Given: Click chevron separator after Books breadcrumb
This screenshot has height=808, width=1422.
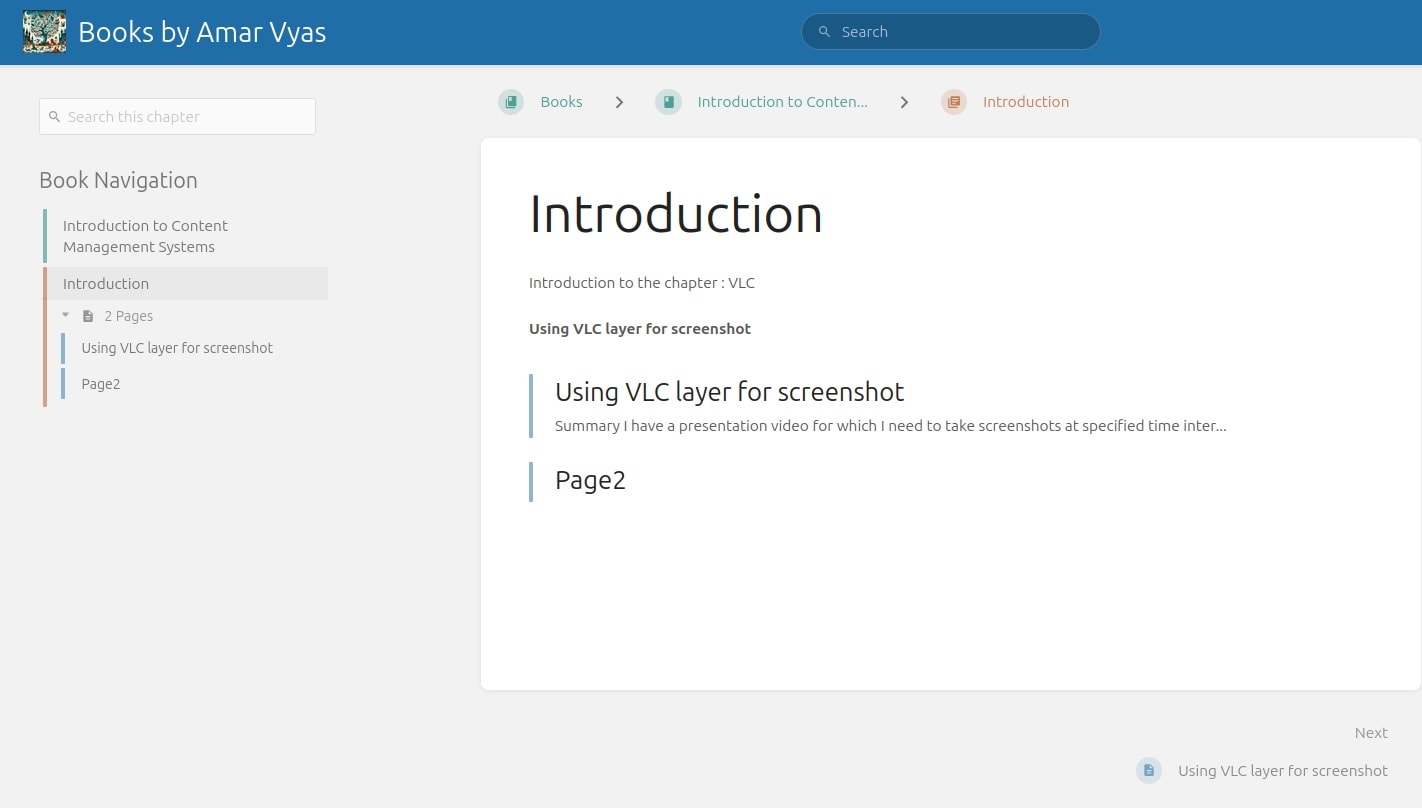Looking at the screenshot, I should tap(619, 102).
